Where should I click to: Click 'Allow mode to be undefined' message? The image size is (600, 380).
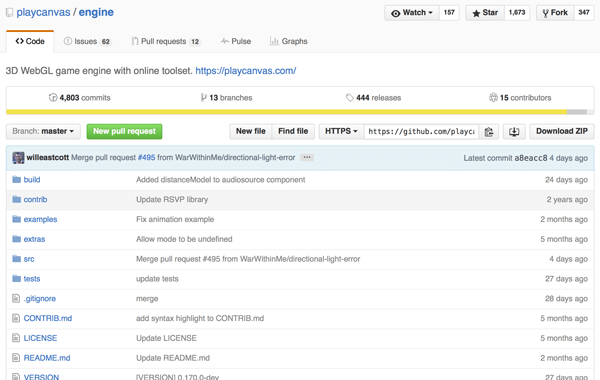click(x=184, y=239)
